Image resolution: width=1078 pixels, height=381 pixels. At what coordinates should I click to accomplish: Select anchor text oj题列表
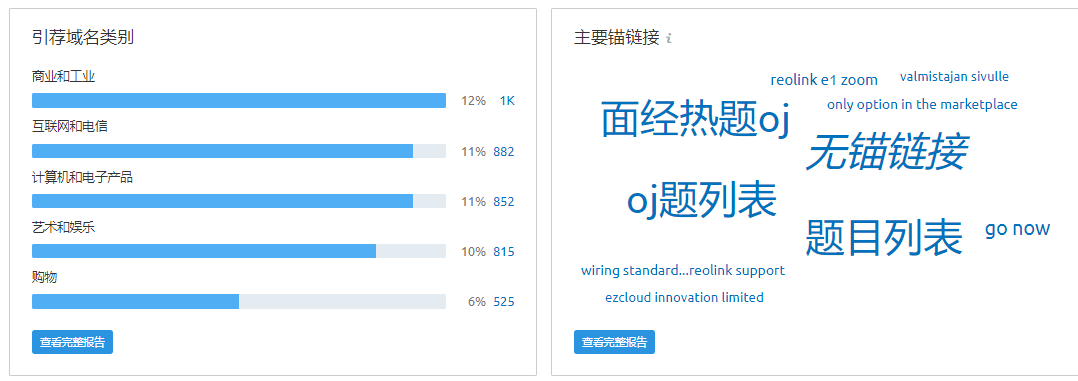point(702,201)
